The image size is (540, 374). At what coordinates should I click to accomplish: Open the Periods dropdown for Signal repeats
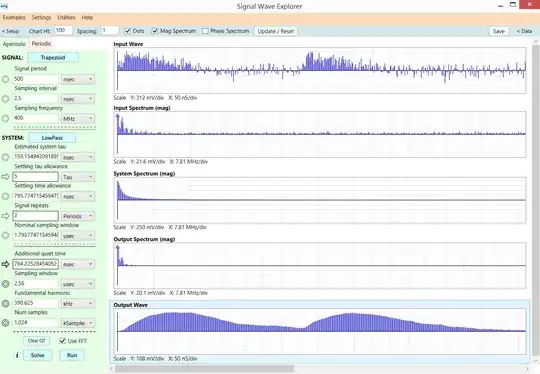click(x=77, y=216)
